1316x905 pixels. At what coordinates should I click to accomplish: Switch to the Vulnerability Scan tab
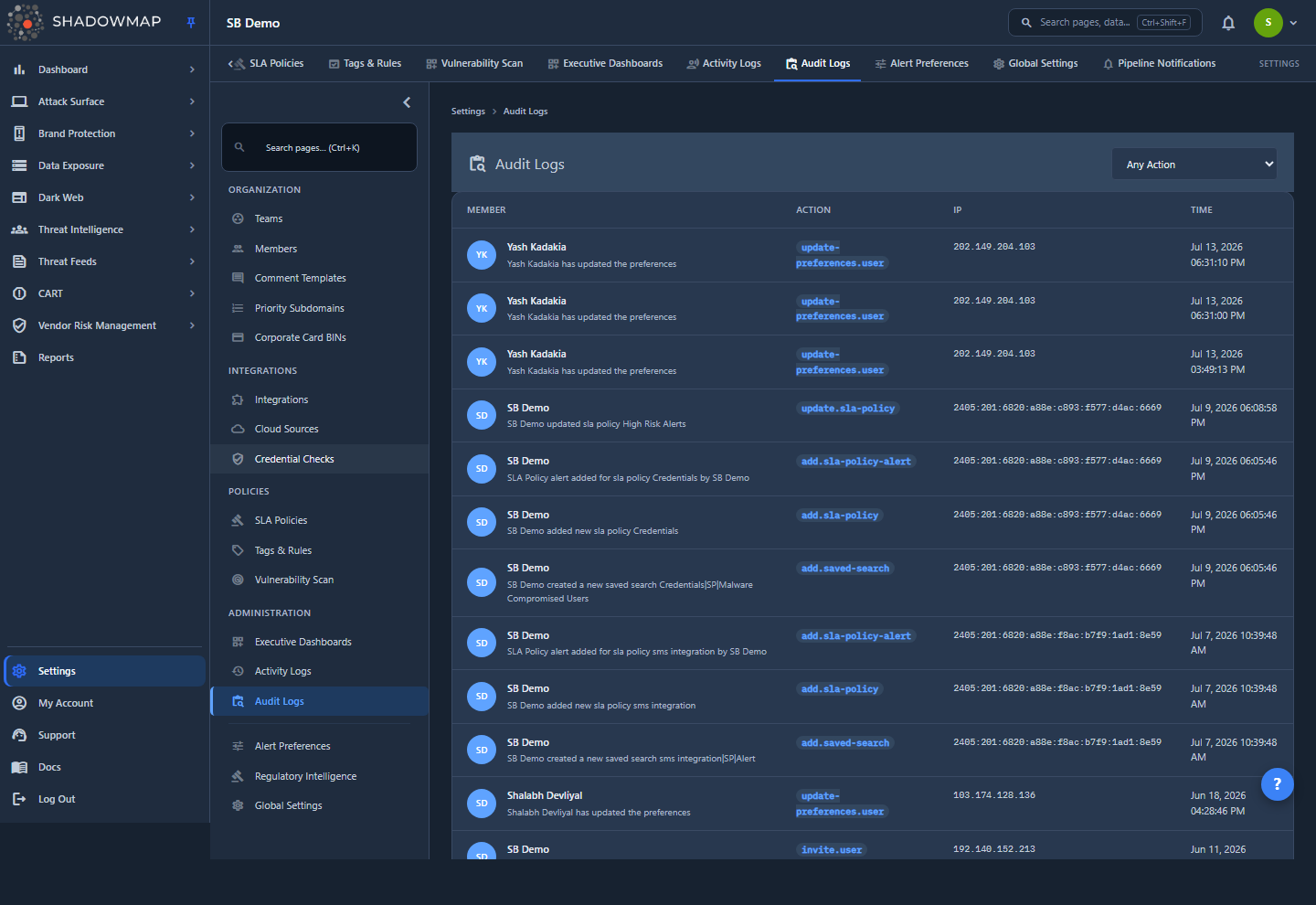tap(474, 63)
